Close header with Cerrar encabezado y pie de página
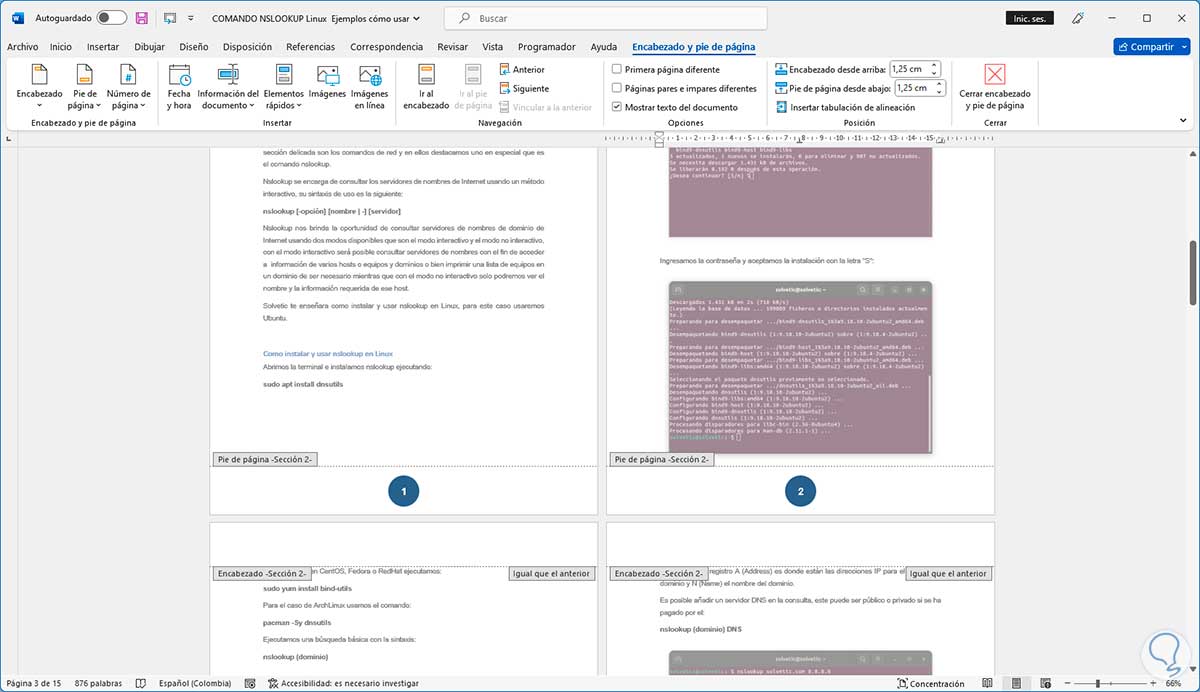The height and width of the screenshot is (692, 1200). 994,86
